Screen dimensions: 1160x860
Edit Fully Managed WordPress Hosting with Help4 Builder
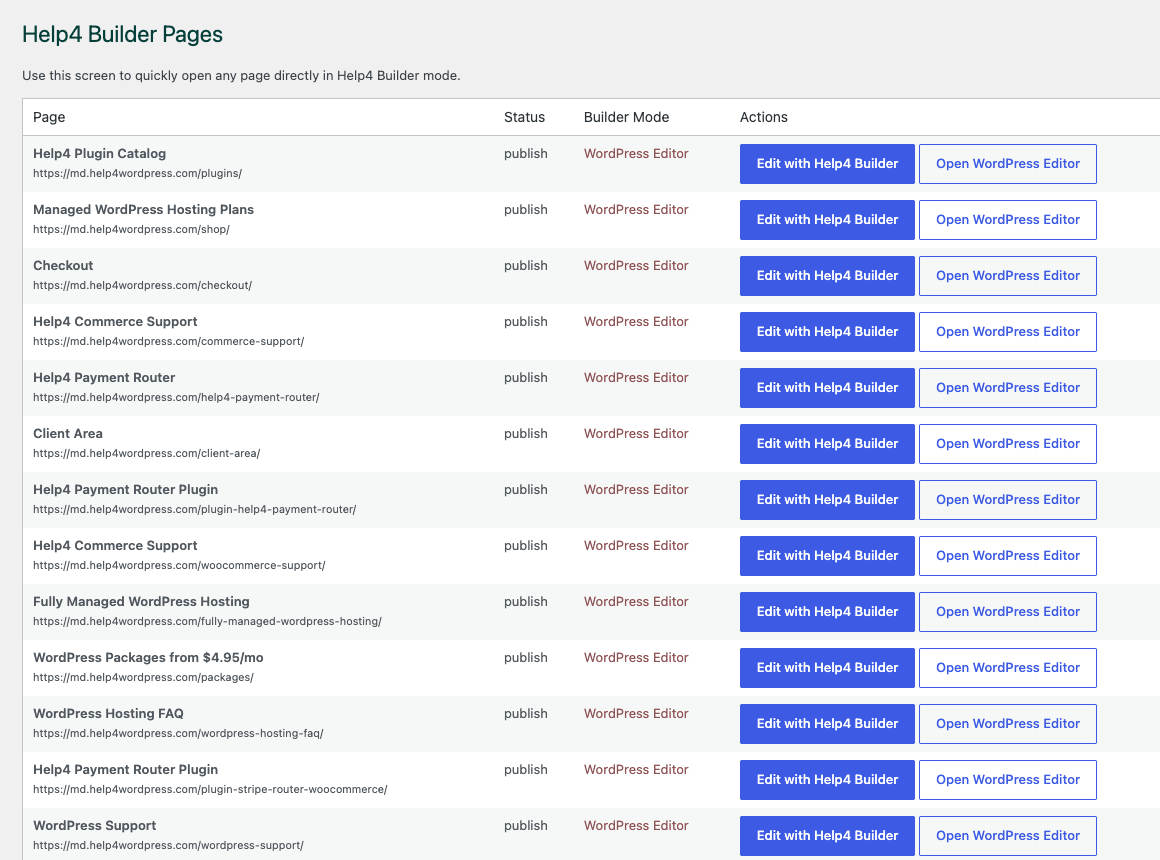(x=827, y=611)
